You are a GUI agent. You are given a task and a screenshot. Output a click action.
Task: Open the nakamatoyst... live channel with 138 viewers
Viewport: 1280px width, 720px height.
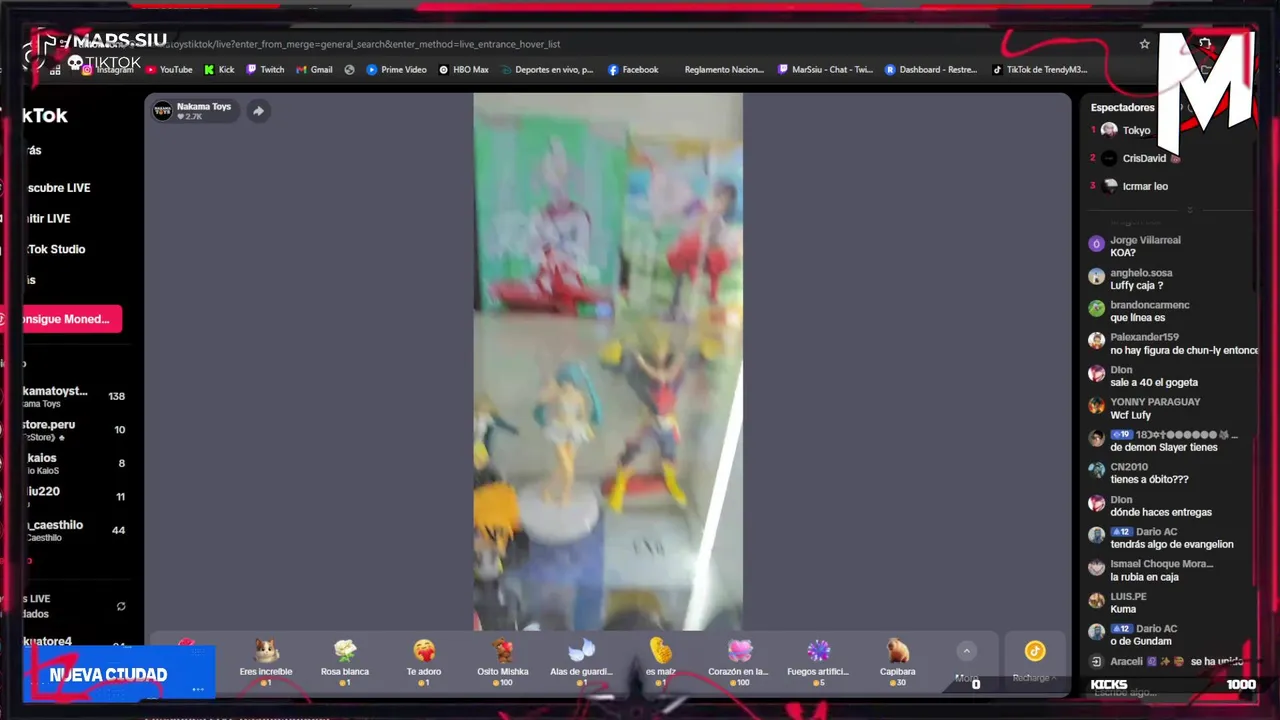pos(75,396)
